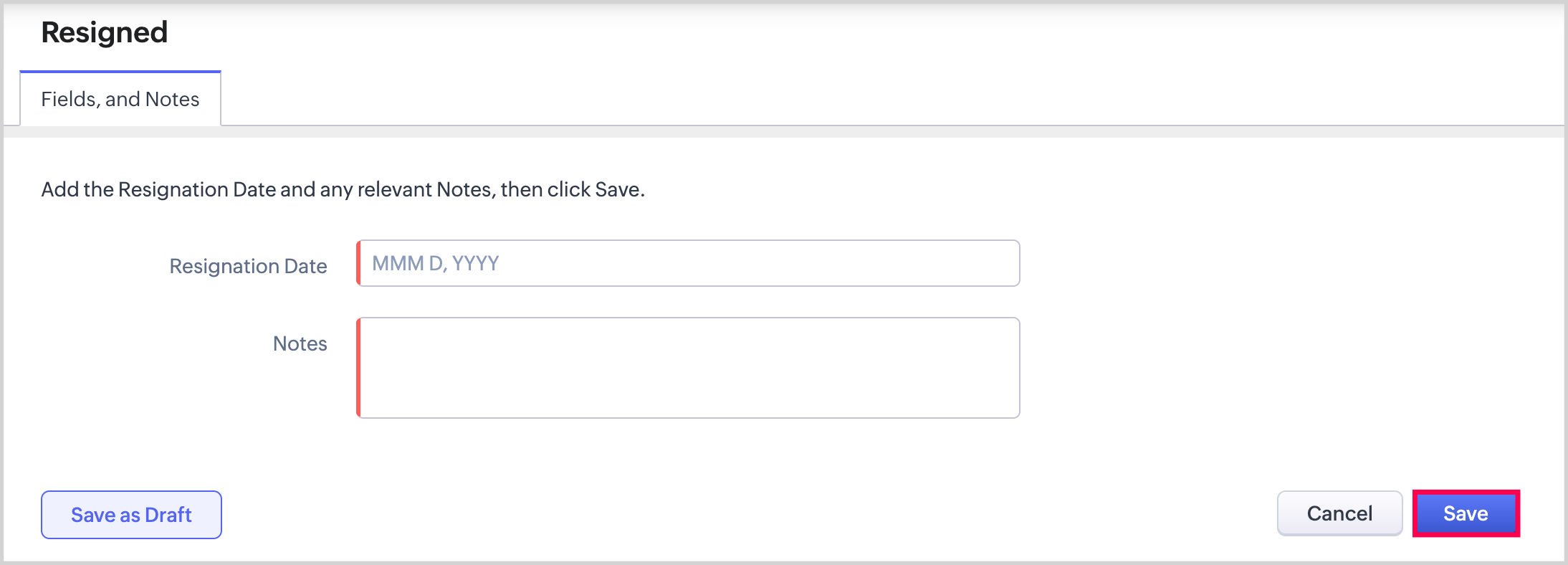Open the Fields, and Notes tab
The width and height of the screenshot is (1568, 565).
click(x=120, y=99)
